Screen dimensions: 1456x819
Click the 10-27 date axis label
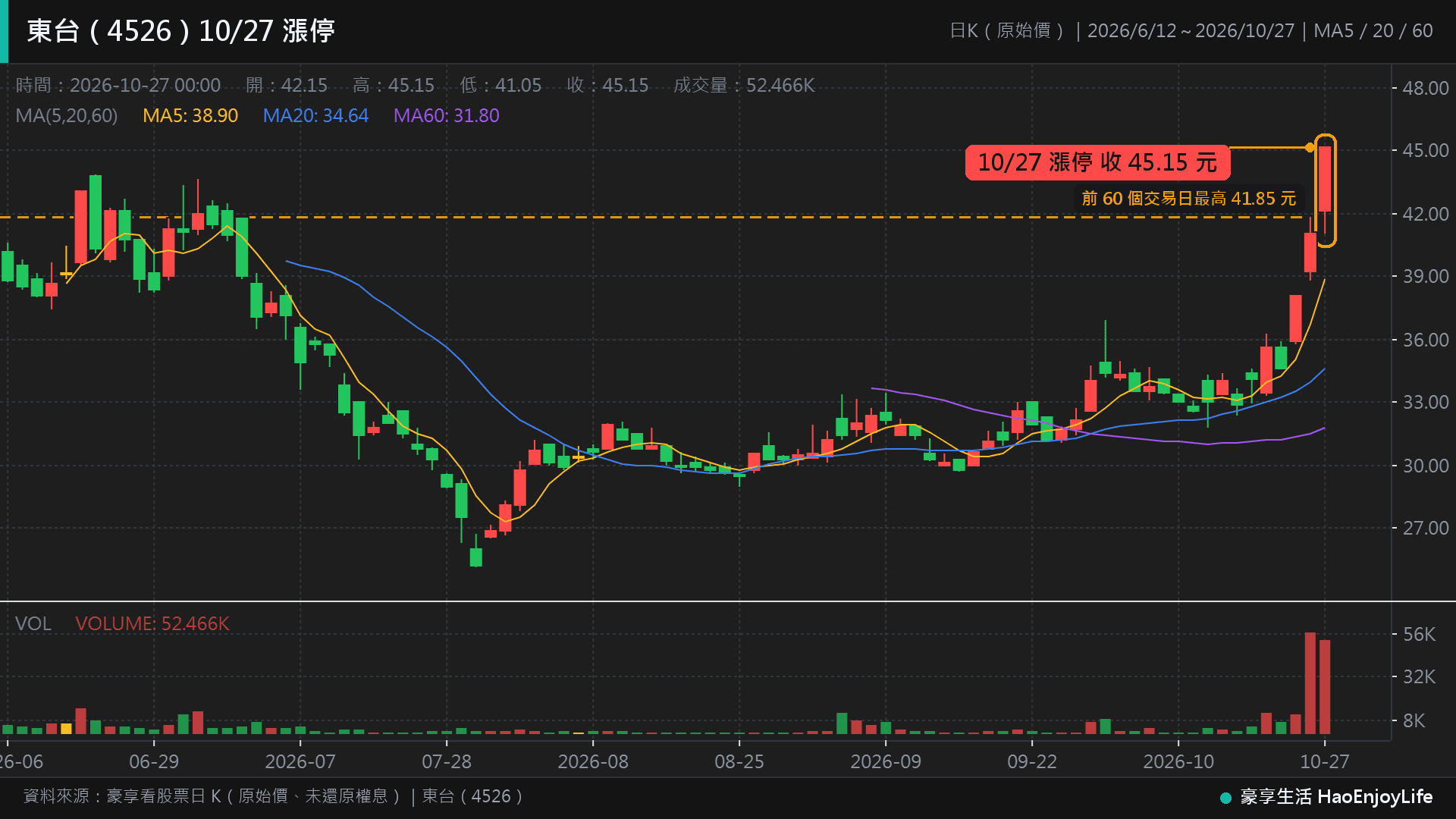click(x=1325, y=761)
